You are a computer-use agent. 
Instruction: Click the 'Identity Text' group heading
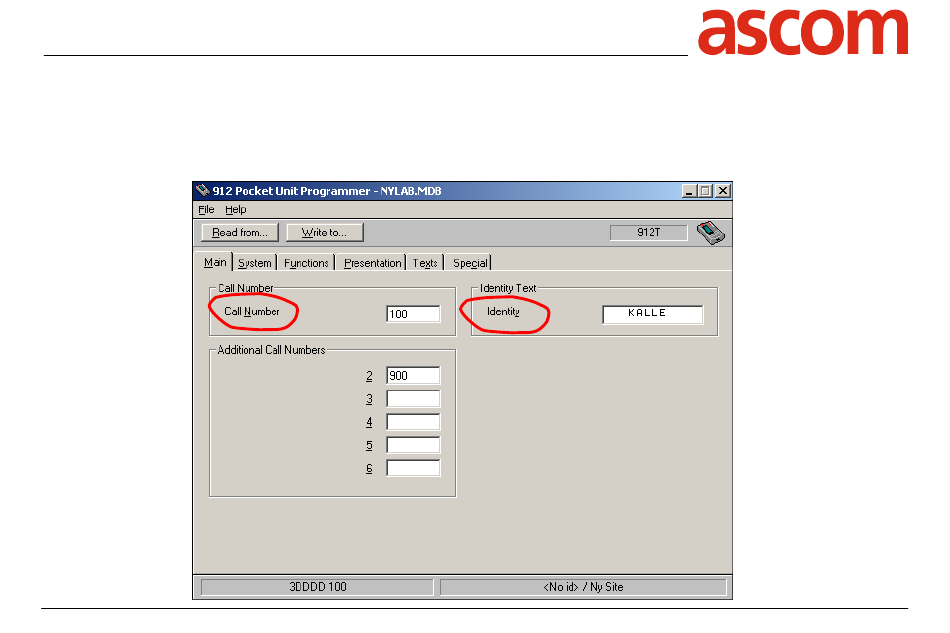point(508,288)
